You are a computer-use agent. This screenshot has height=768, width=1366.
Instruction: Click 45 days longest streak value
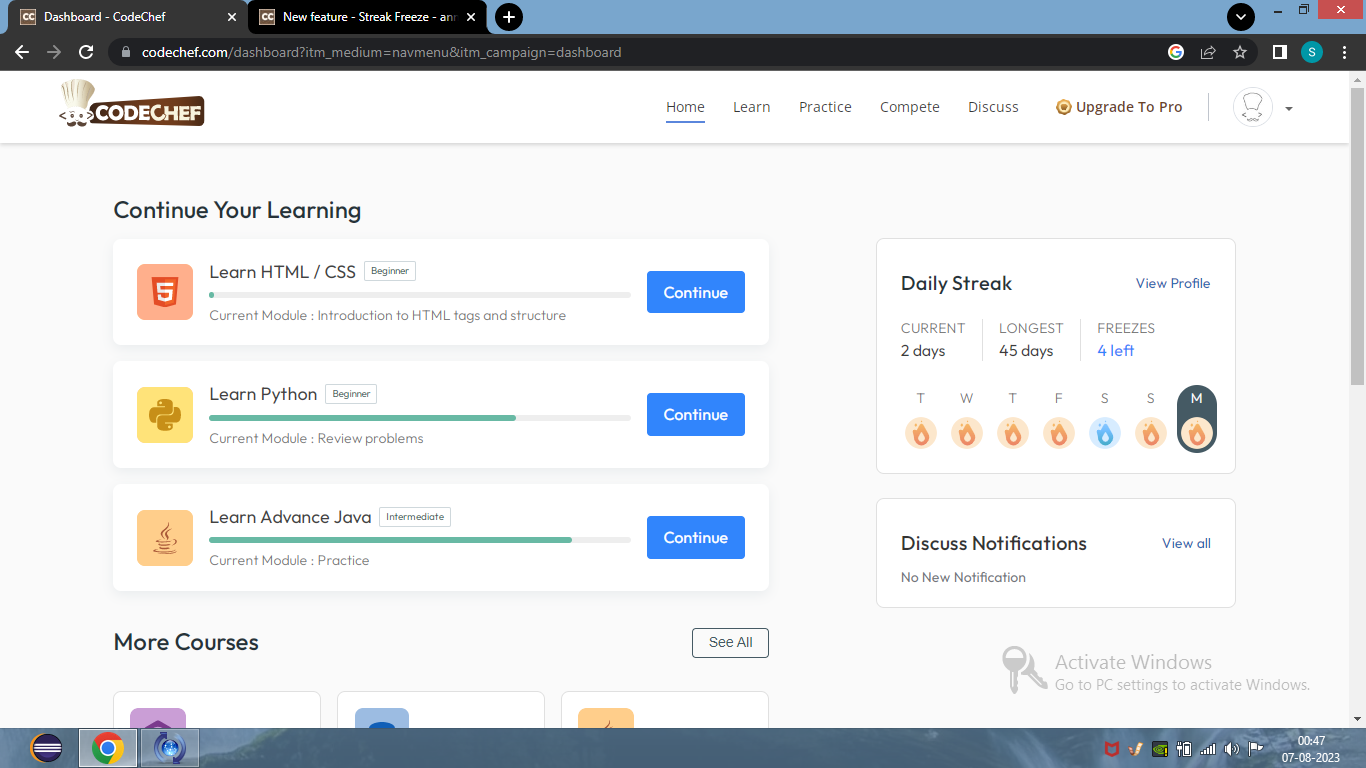pyautogui.click(x=1026, y=351)
